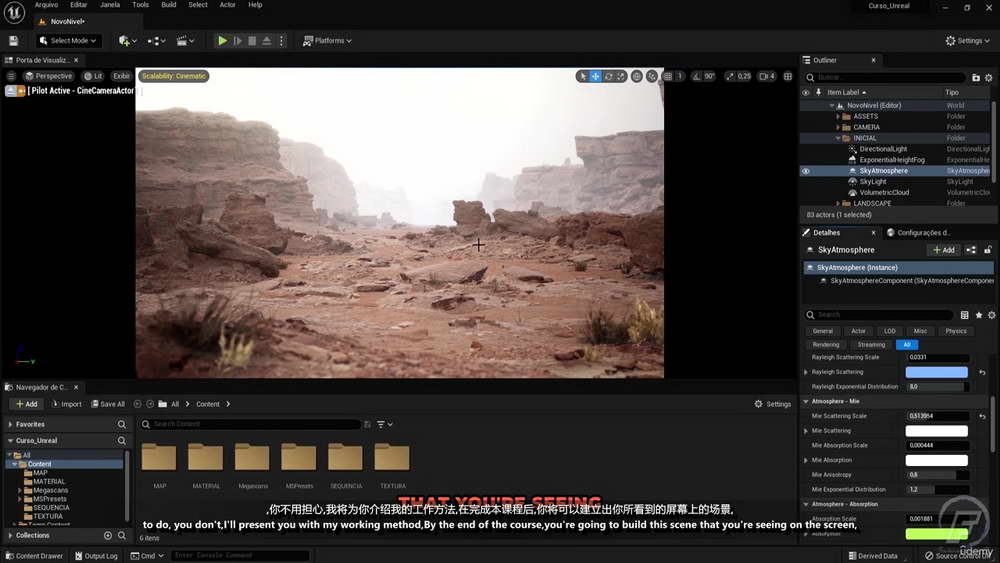Open the Select Mode dropdown
This screenshot has width=1000, height=563.
tap(68, 41)
